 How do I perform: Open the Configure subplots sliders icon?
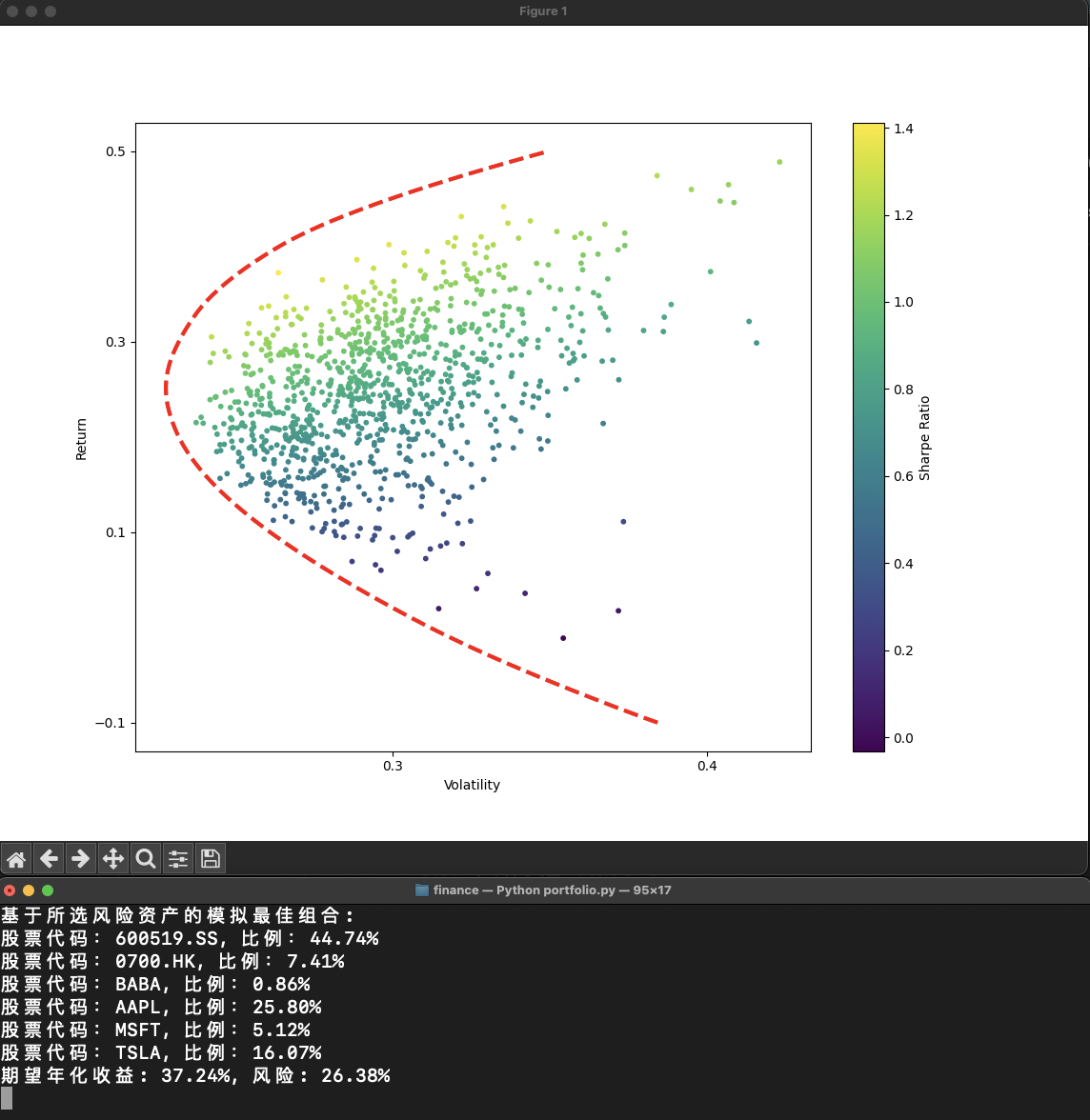pos(178,858)
